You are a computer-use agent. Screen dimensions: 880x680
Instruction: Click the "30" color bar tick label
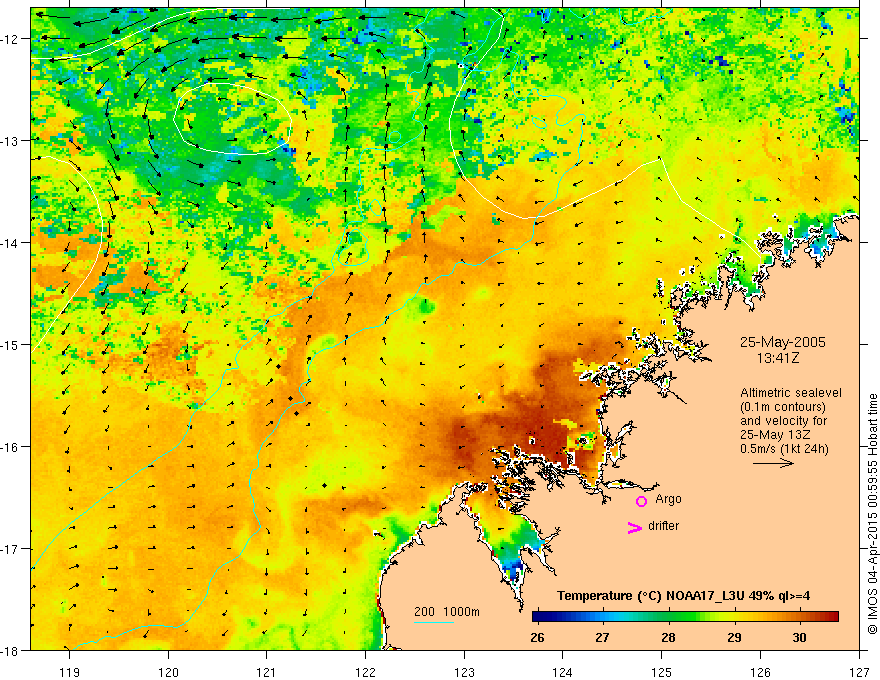point(799,637)
